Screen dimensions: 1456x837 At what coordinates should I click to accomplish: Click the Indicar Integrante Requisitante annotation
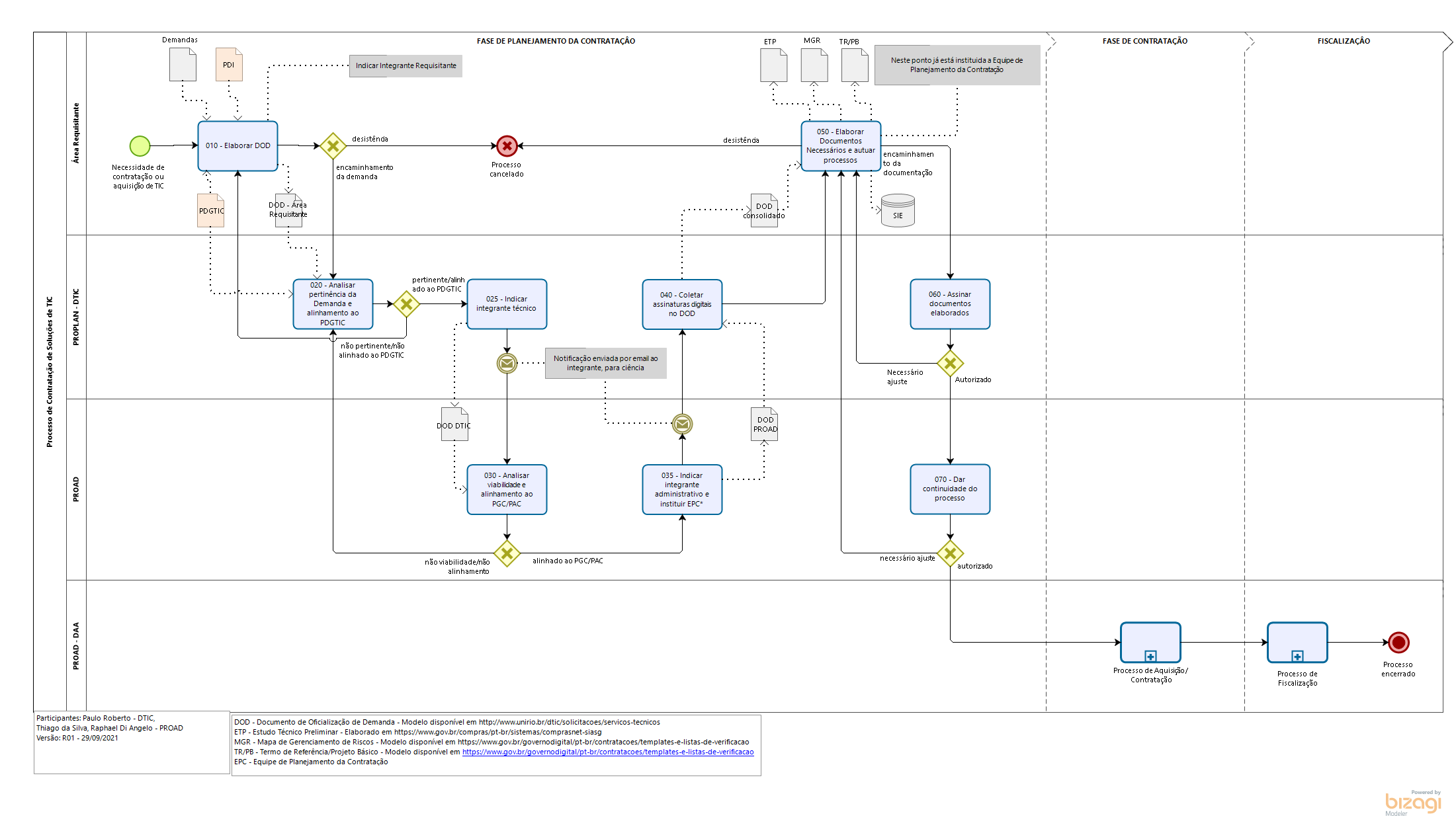click(x=406, y=65)
